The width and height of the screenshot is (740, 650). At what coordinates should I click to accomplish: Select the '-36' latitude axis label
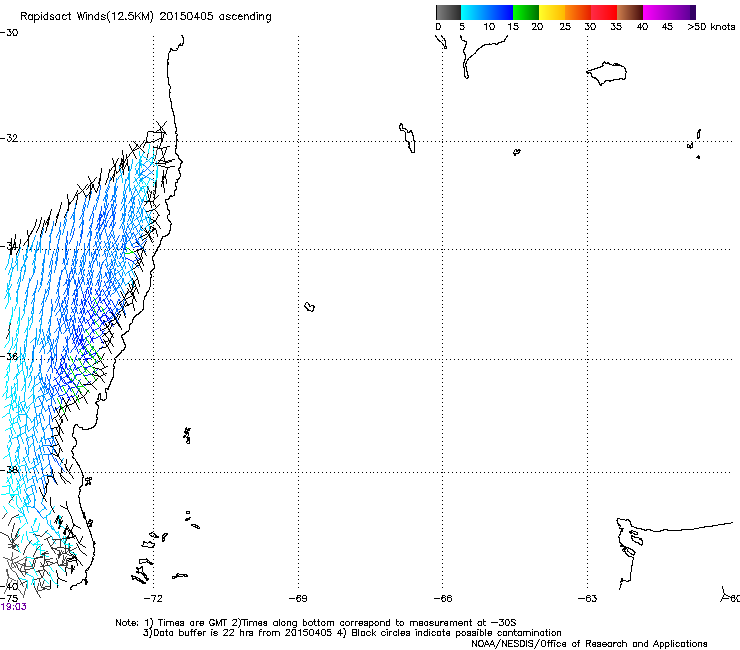pos(9,356)
